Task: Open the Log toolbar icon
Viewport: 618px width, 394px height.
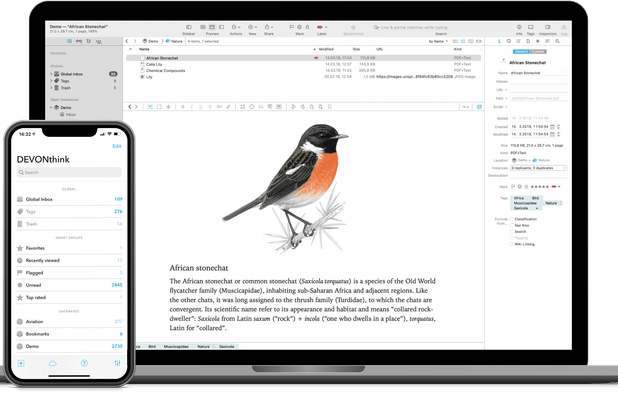Action: pyautogui.click(x=564, y=27)
